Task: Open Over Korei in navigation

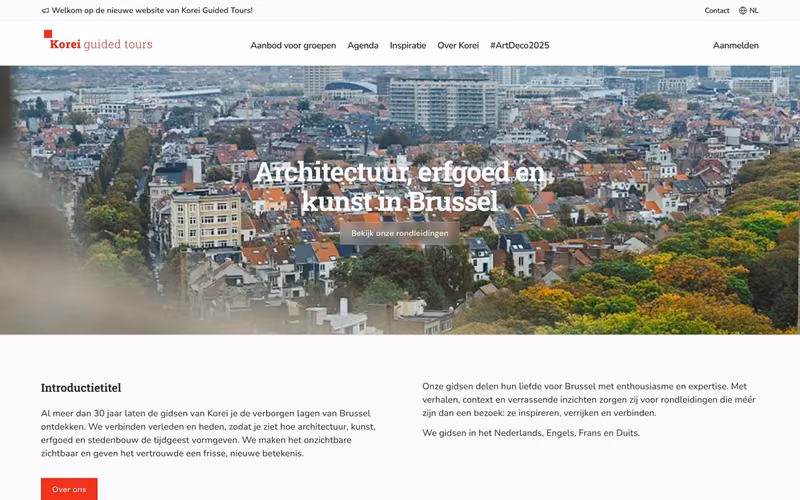Action: (458, 45)
